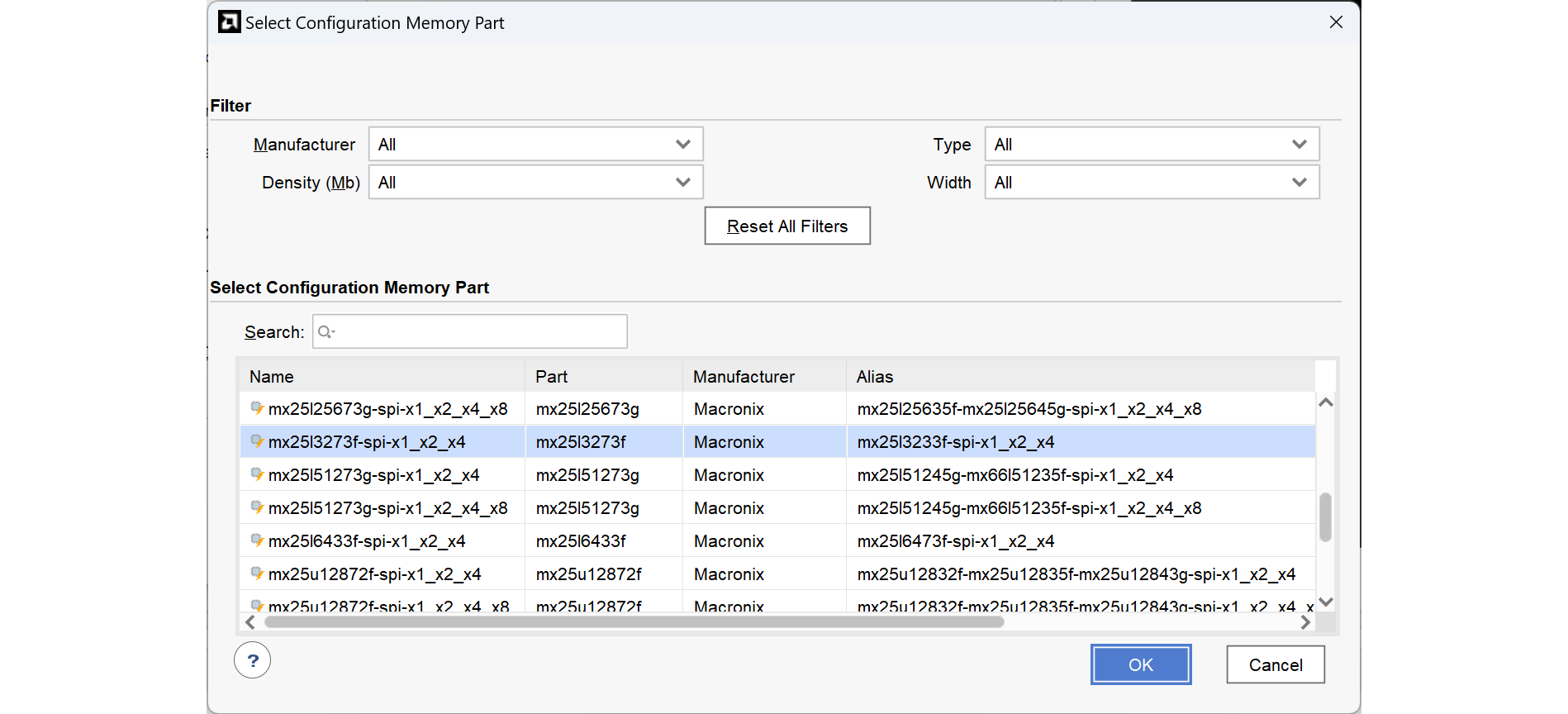Click the scroll left arrow of the table

tap(250, 622)
